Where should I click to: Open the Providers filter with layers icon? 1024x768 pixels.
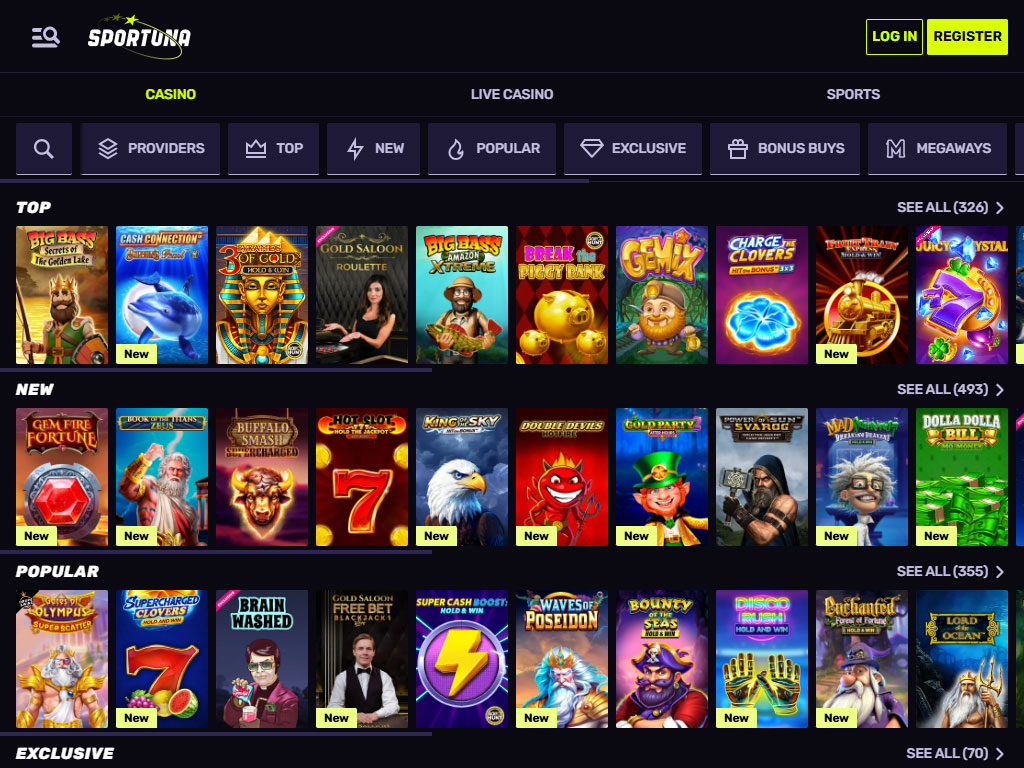click(150, 149)
